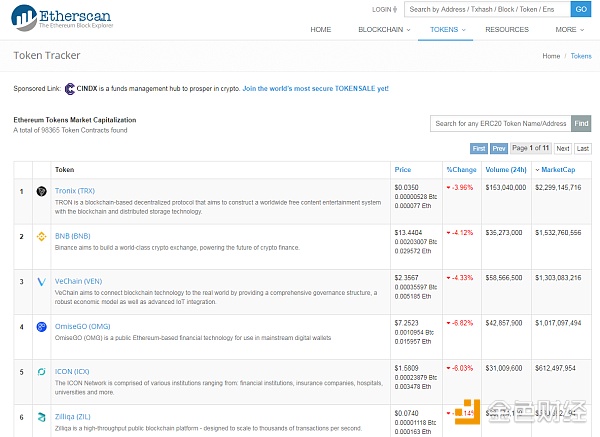
Task: Open the ICON (ICX) token link
Action: (72, 372)
